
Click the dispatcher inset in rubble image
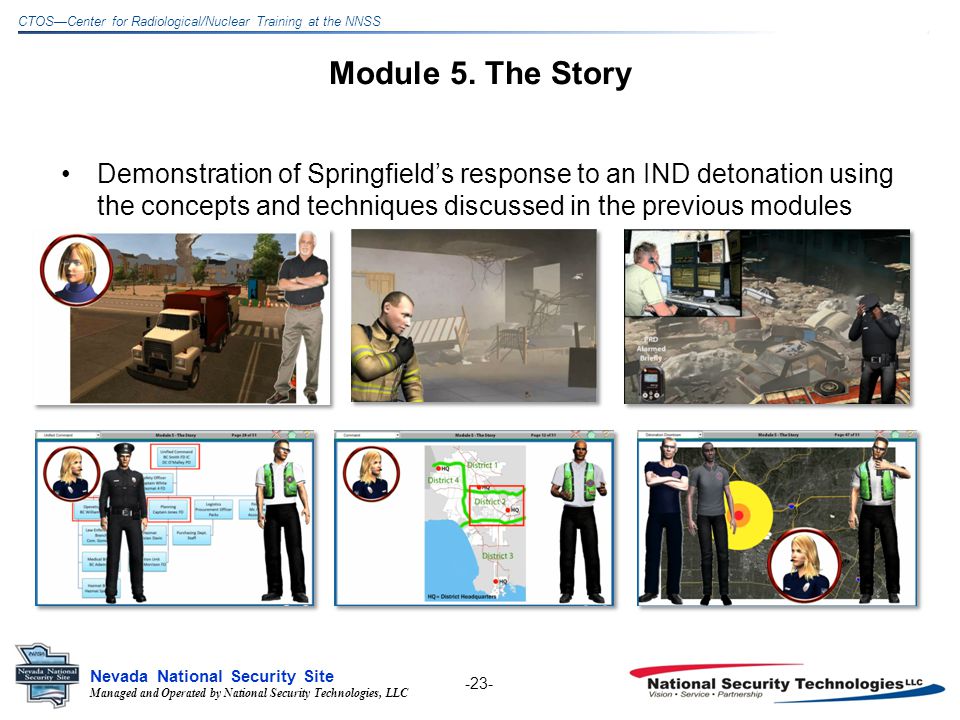coord(683,274)
